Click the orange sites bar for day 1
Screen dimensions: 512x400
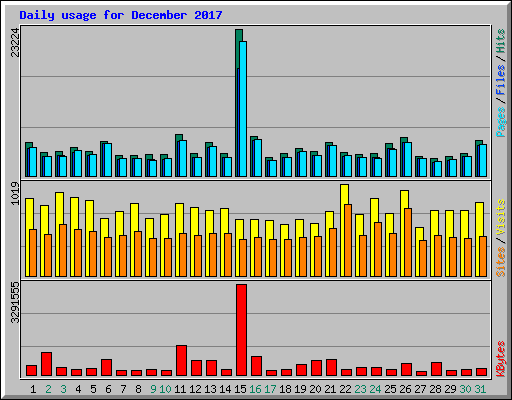(33, 253)
